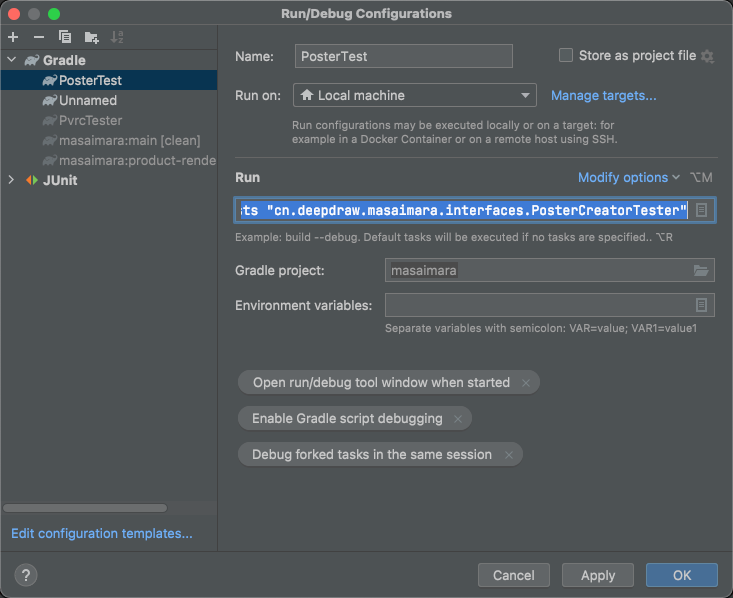
Task: Select masaimara:main [clean] configuration
Action: (x=109, y=141)
